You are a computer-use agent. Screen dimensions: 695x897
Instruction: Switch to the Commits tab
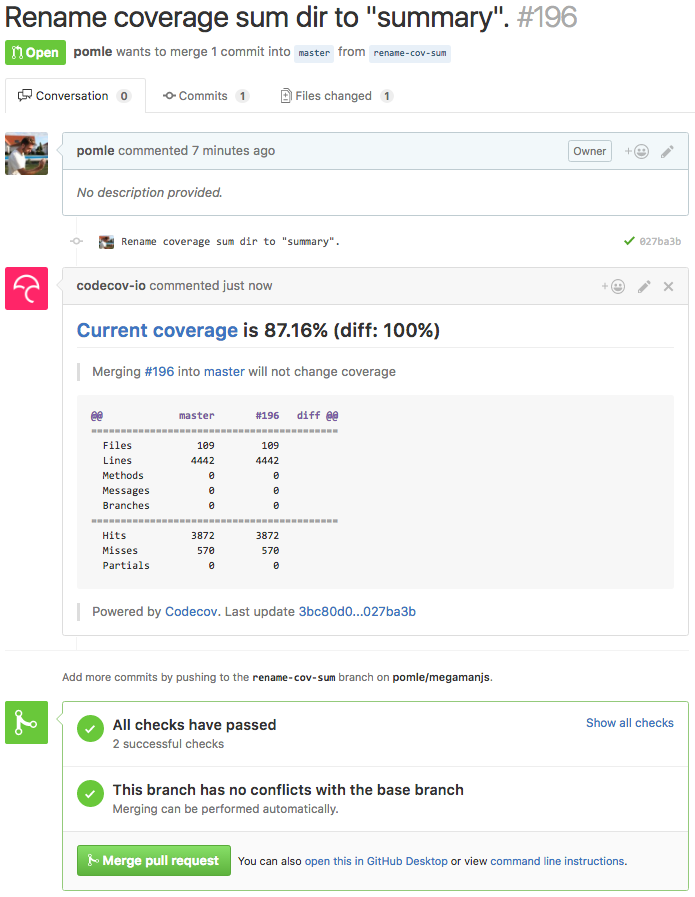206,96
